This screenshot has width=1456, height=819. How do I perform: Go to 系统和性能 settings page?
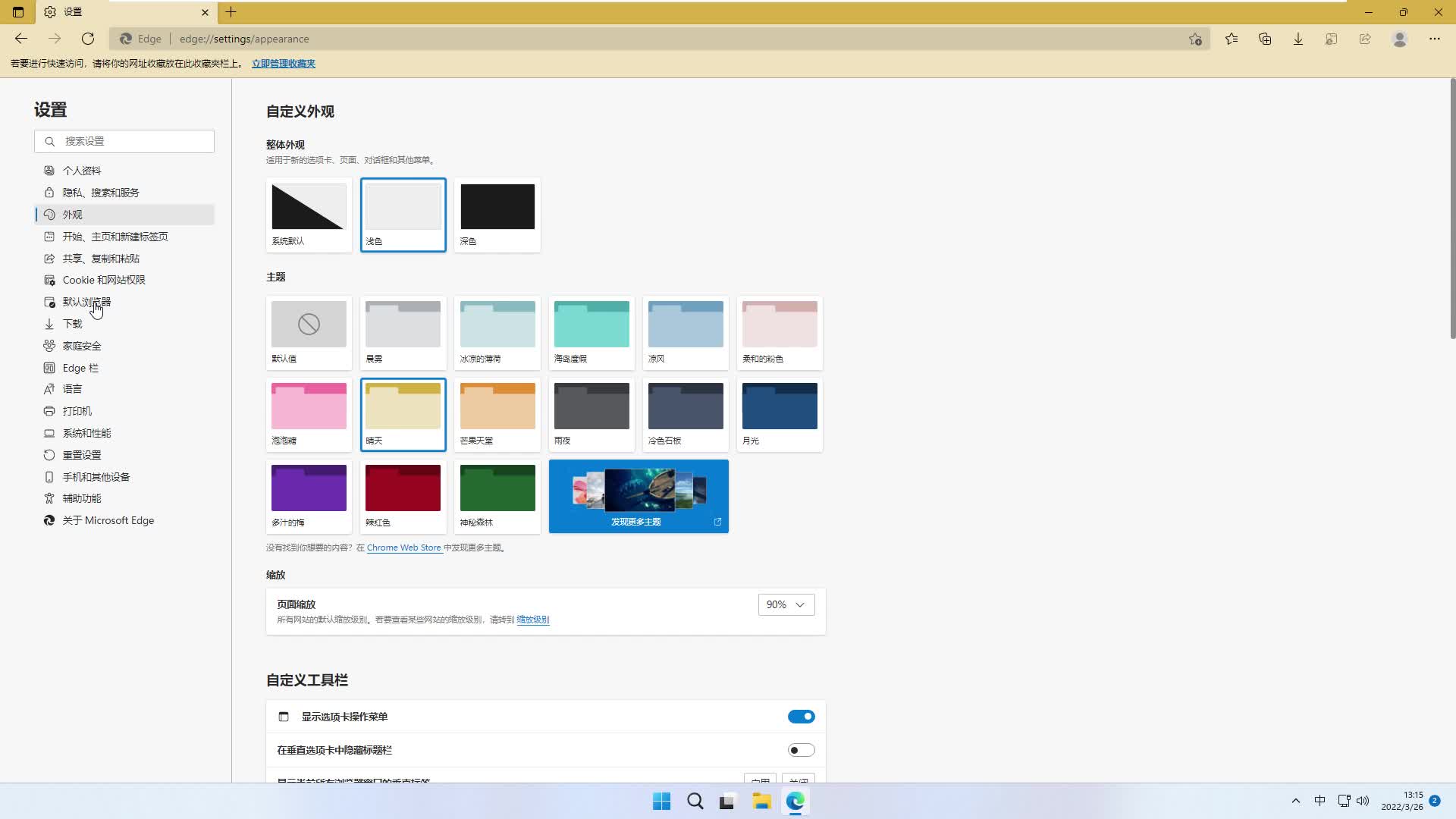pos(86,433)
